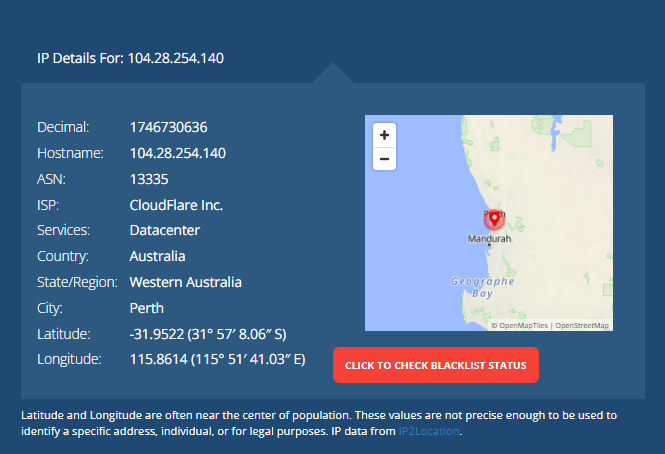The width and height of the screenshot is (665, 454).
Task: Click the ASN number 13335
Action: click(149, 179)
